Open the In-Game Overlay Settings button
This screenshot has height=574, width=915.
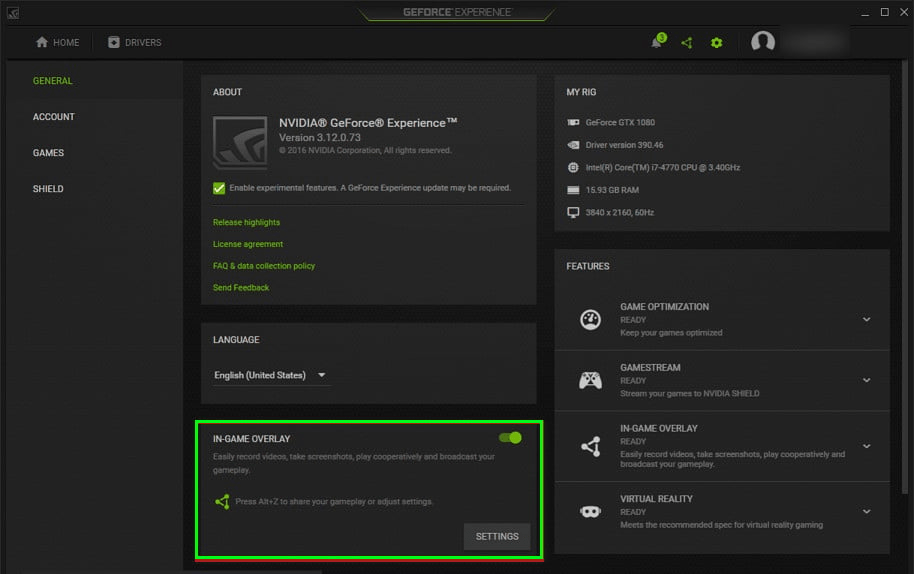pyautogui.click(x=497, y=536)
